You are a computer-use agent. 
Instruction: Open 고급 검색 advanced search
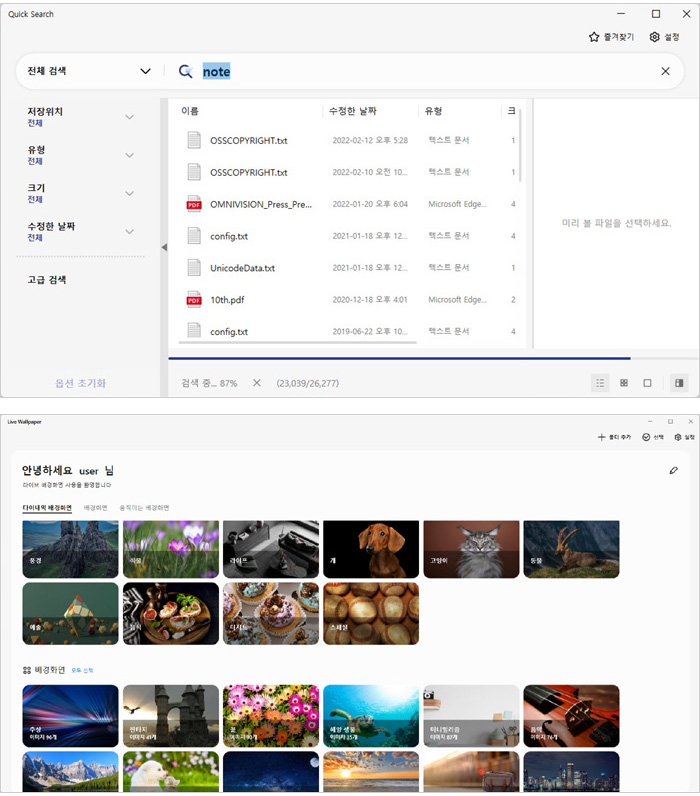[x=47, y=280]
